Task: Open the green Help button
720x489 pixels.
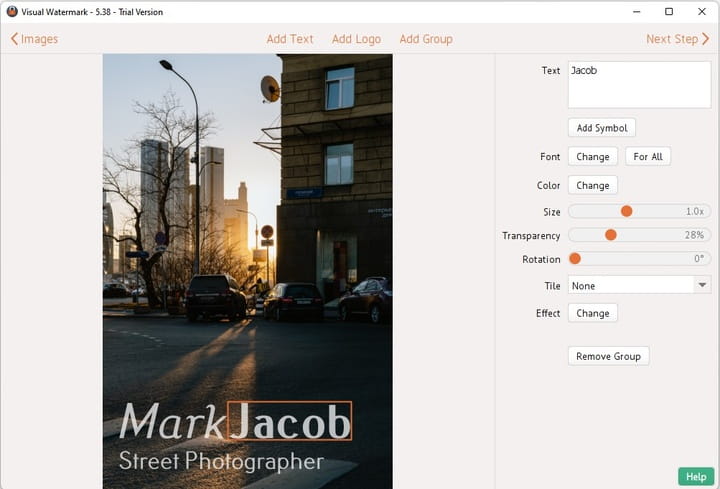Action: [696, 476]
